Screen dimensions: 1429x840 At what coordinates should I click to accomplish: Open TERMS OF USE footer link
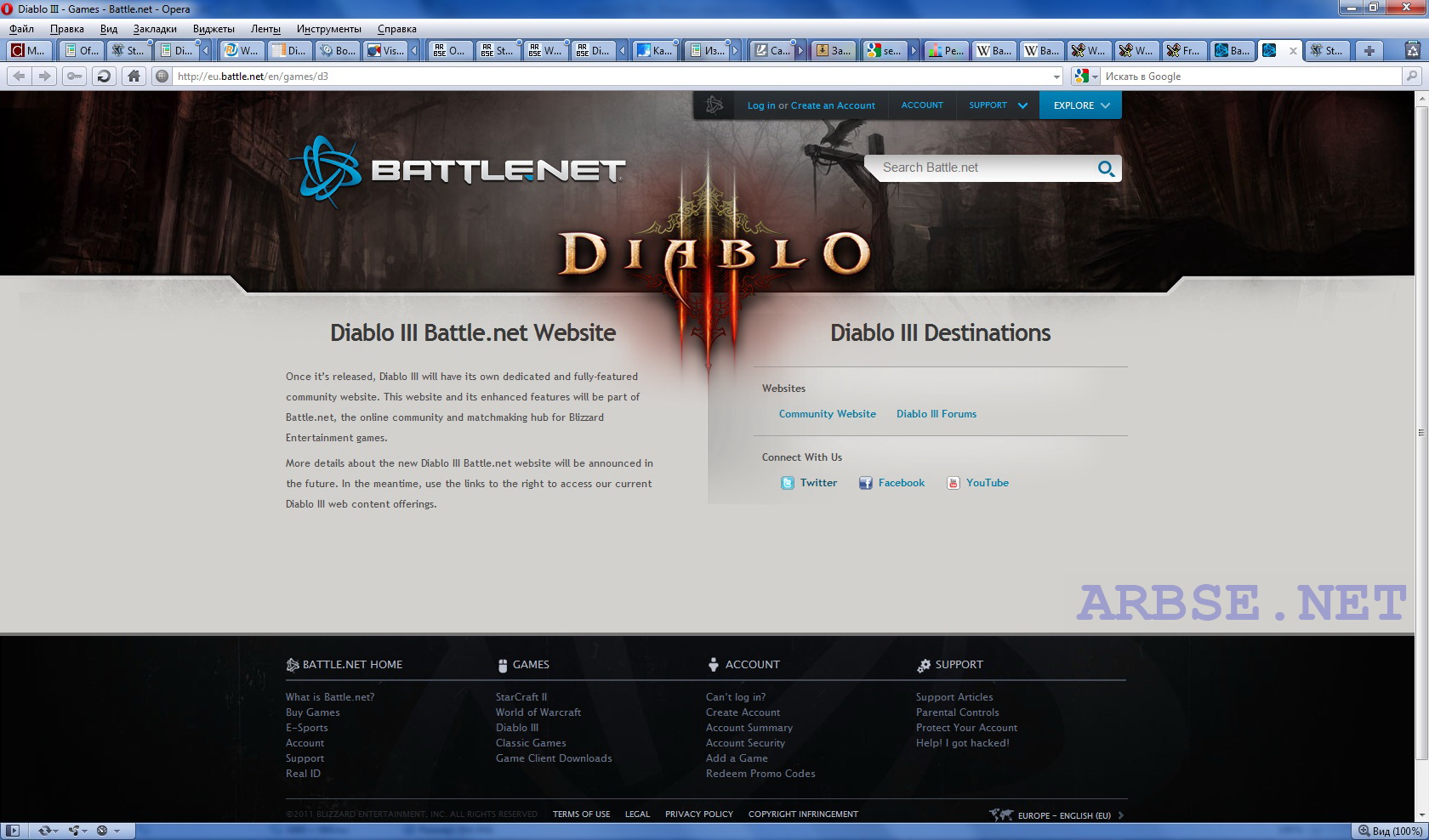point(582,814)
